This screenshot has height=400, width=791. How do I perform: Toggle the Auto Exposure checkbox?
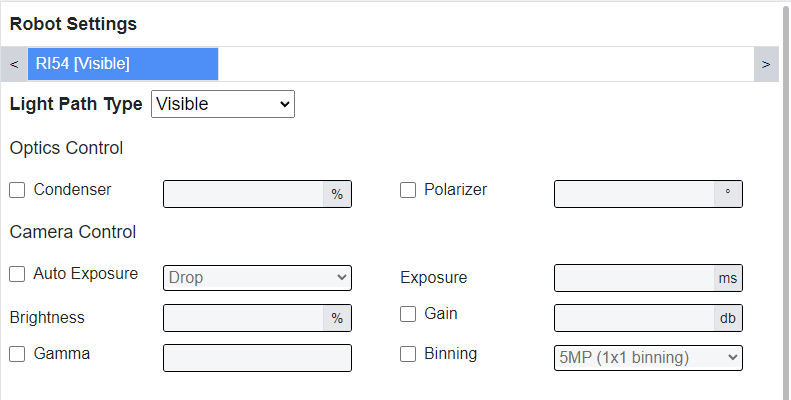17,274
